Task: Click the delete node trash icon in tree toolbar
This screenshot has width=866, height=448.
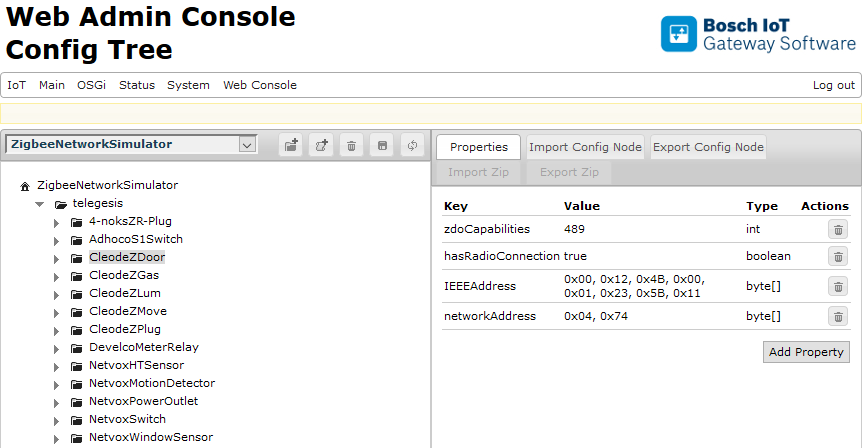Action: (x=351, y=146)
